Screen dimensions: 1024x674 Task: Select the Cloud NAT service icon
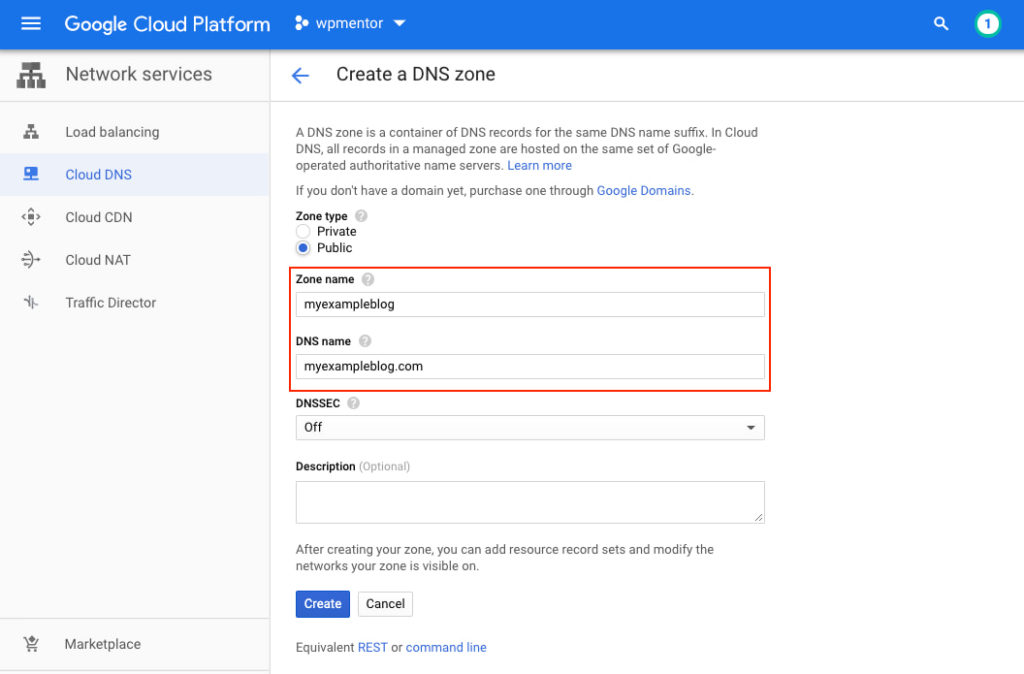(31, 259)
